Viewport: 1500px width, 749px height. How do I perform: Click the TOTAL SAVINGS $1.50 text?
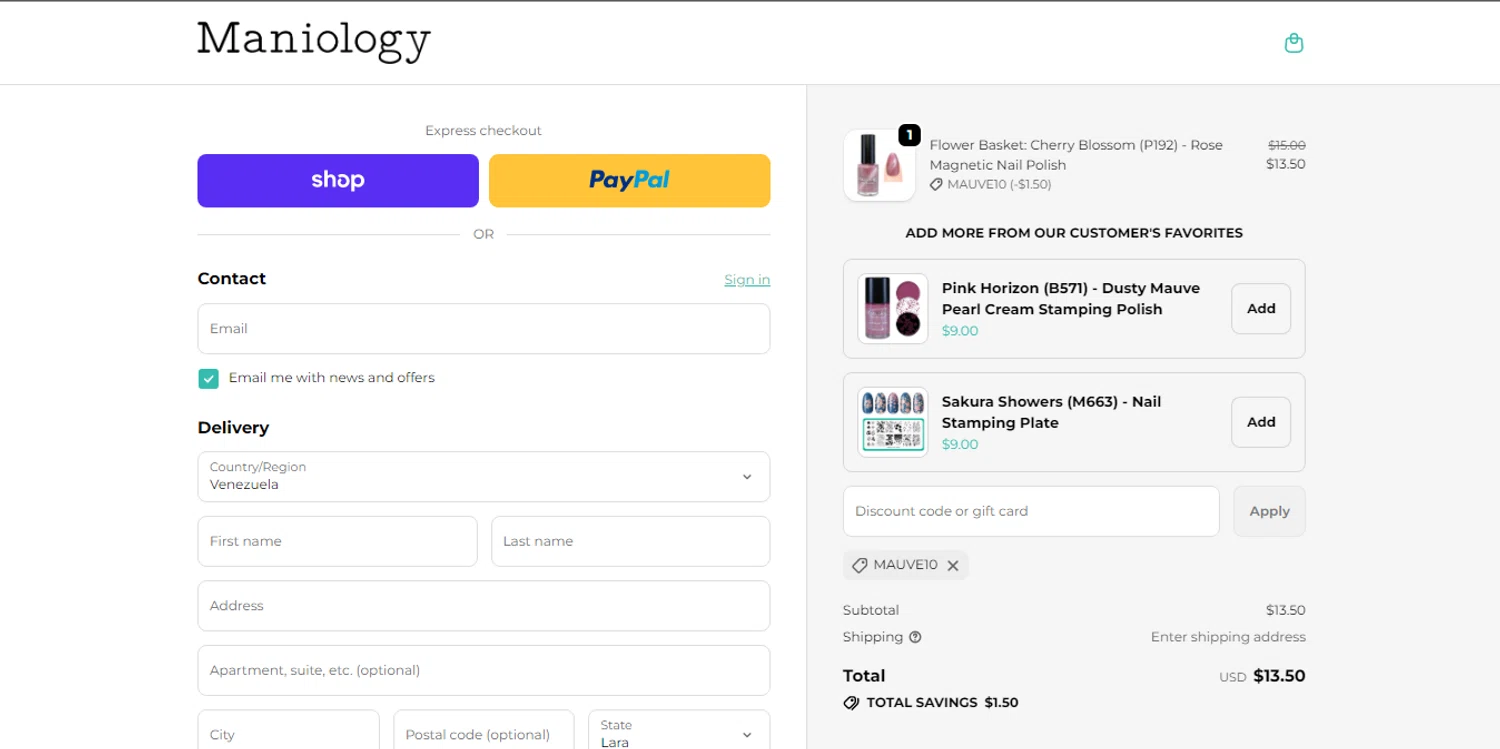pos(942,703)
